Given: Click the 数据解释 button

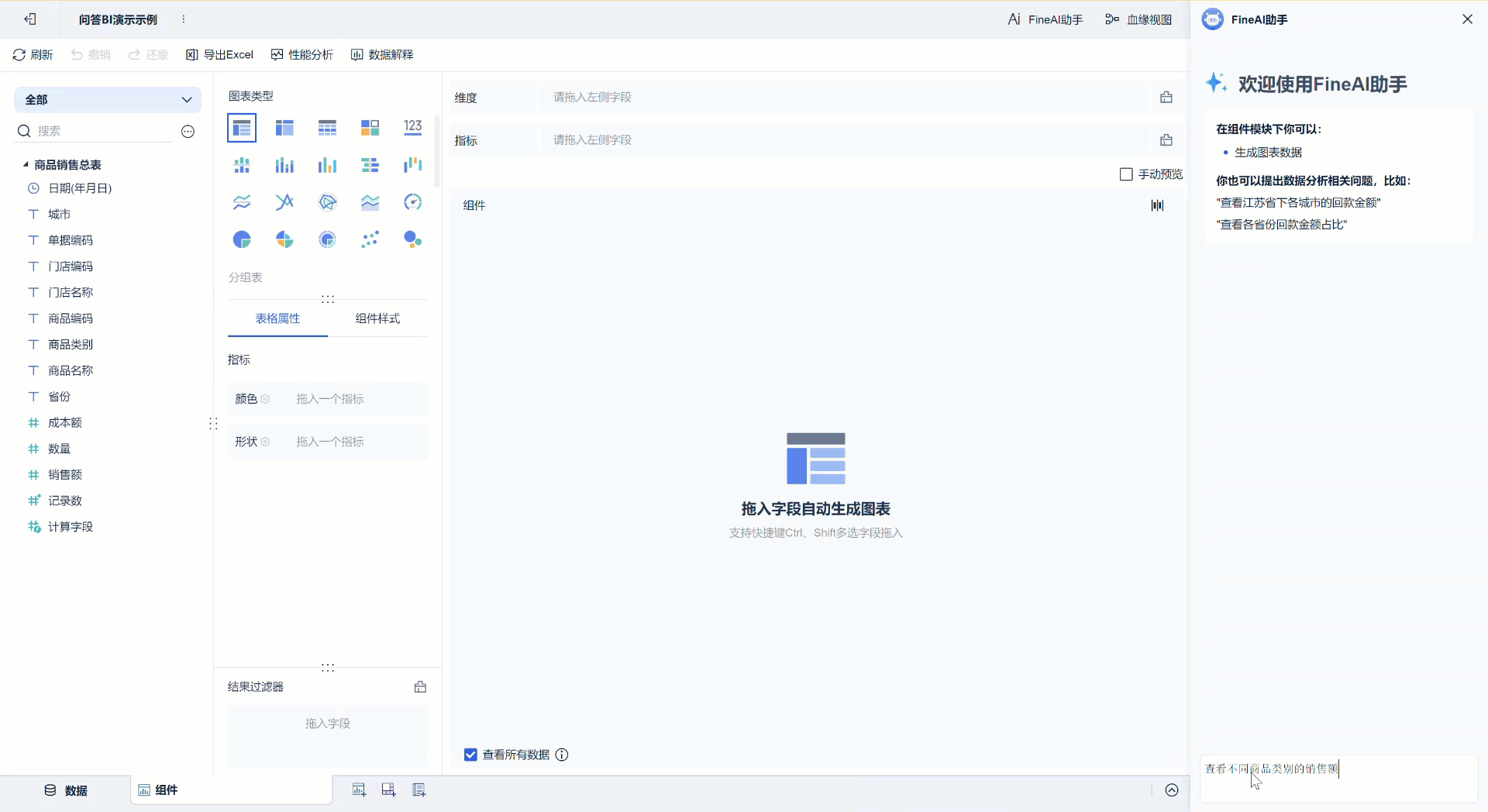Looking at the screenshot, I should 381,54.
